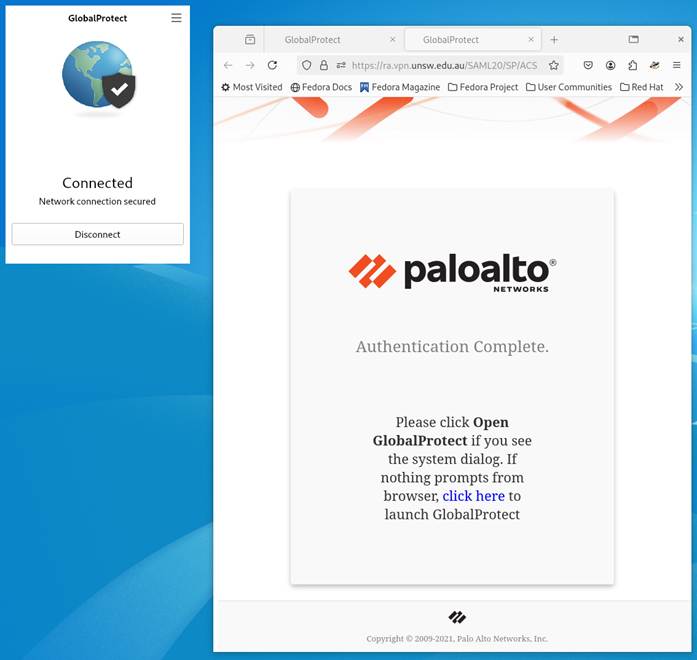This screenshot has width=697, height=660.
Task: Click the padlock site security icon
Action: click(324, 65)
